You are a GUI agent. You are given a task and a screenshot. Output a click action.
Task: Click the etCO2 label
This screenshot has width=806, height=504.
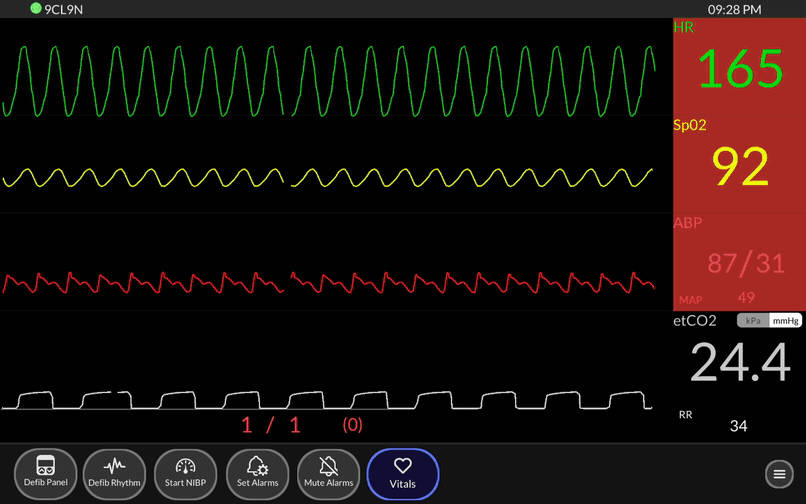(x=695, y=321)
